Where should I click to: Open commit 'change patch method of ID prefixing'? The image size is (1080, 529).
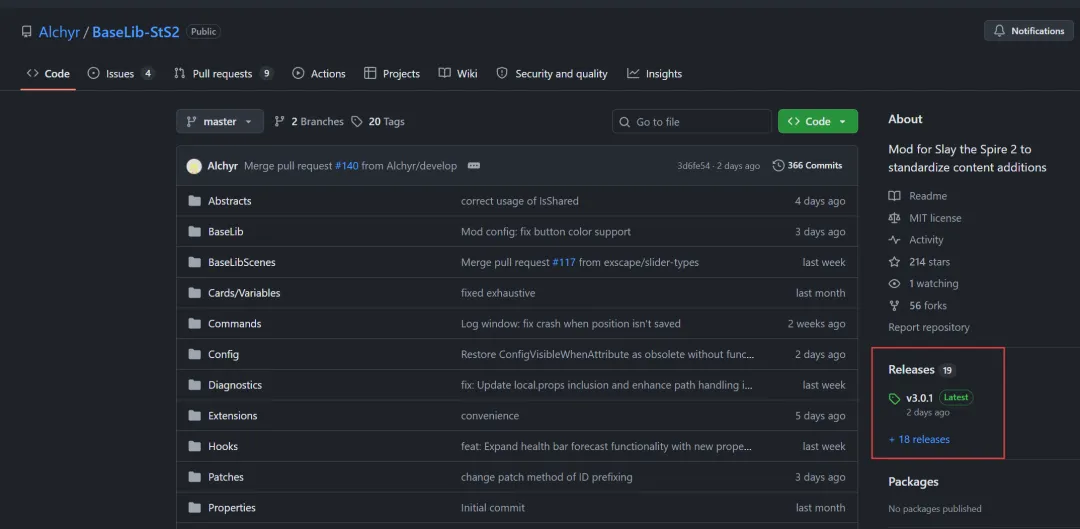click(x=546, y=477)
